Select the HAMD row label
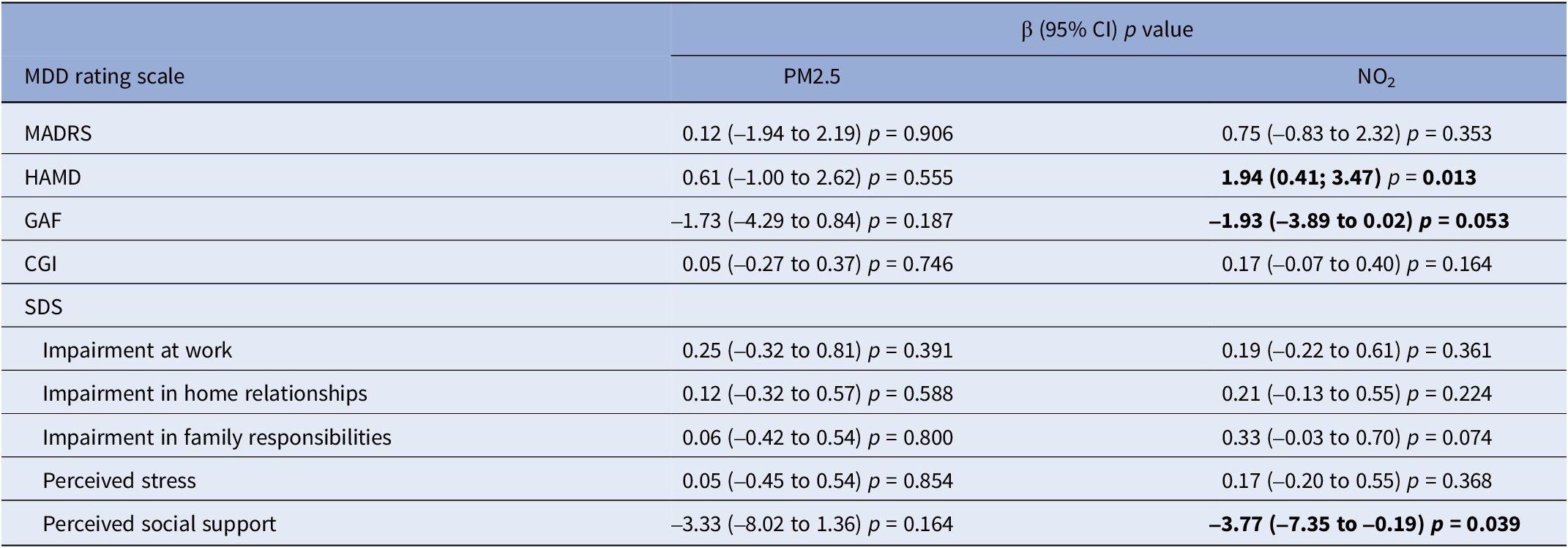Image resolution: width=1568 pixels, height=548 pixels. [53, 177]
